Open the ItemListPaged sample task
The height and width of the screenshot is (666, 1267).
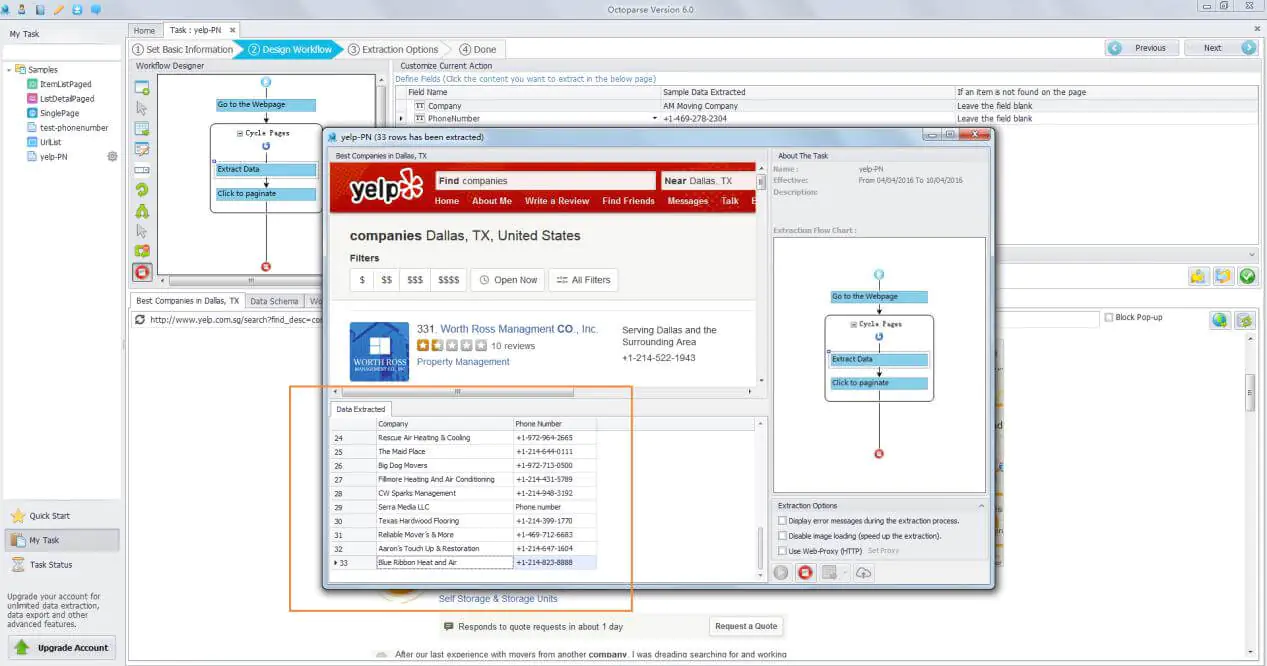(x=65, y=84)
